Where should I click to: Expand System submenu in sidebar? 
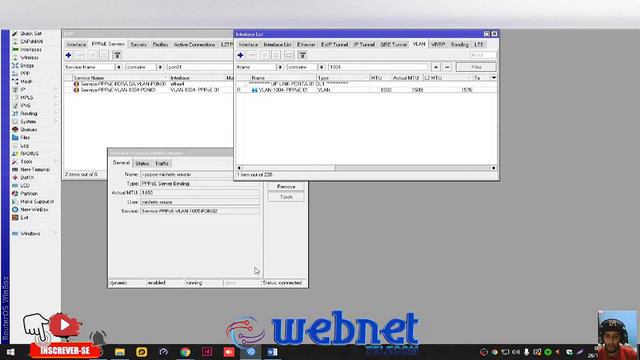56,122
